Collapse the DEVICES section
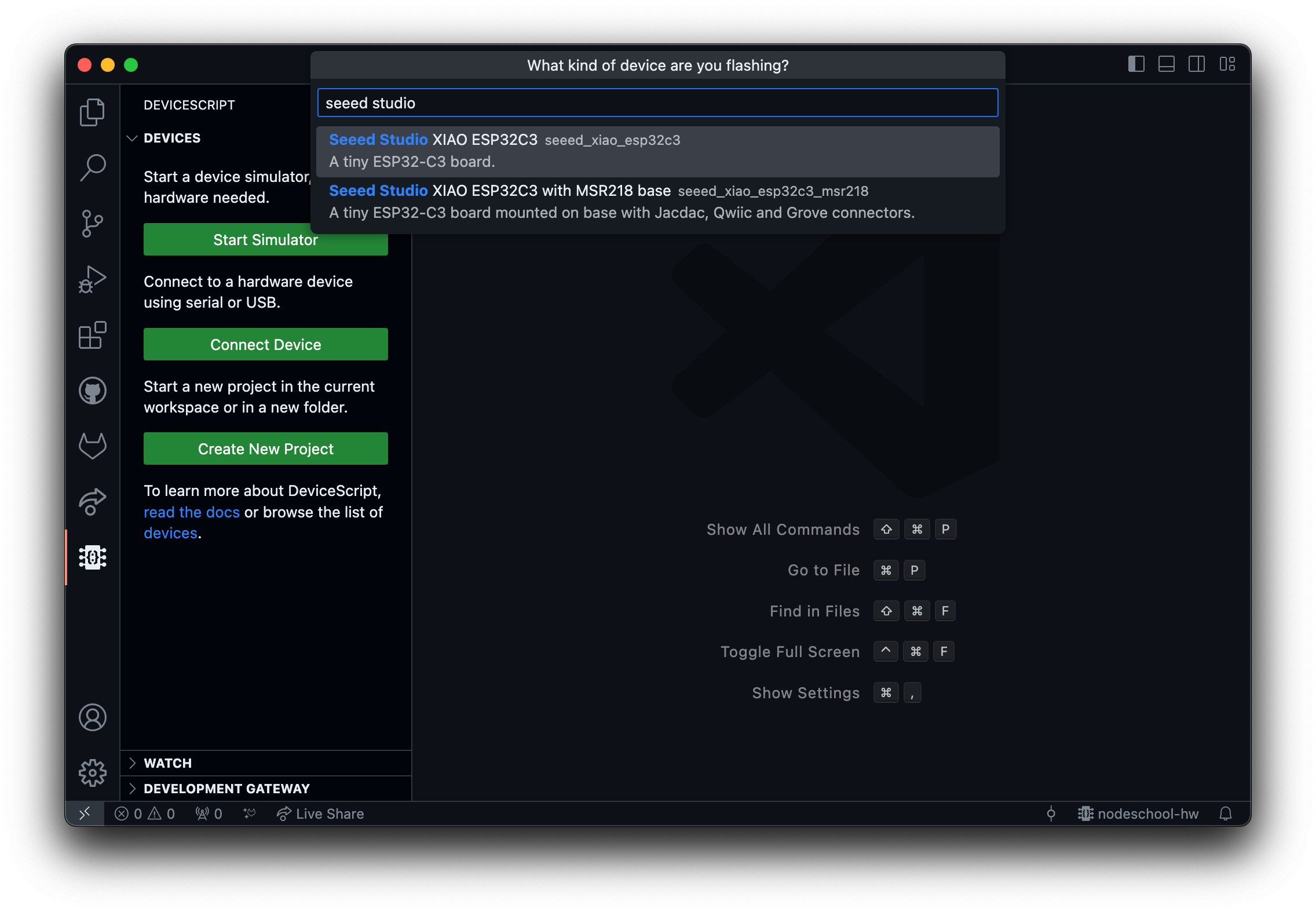This screenshot has height=912, width=1316. tap(171, 138)
